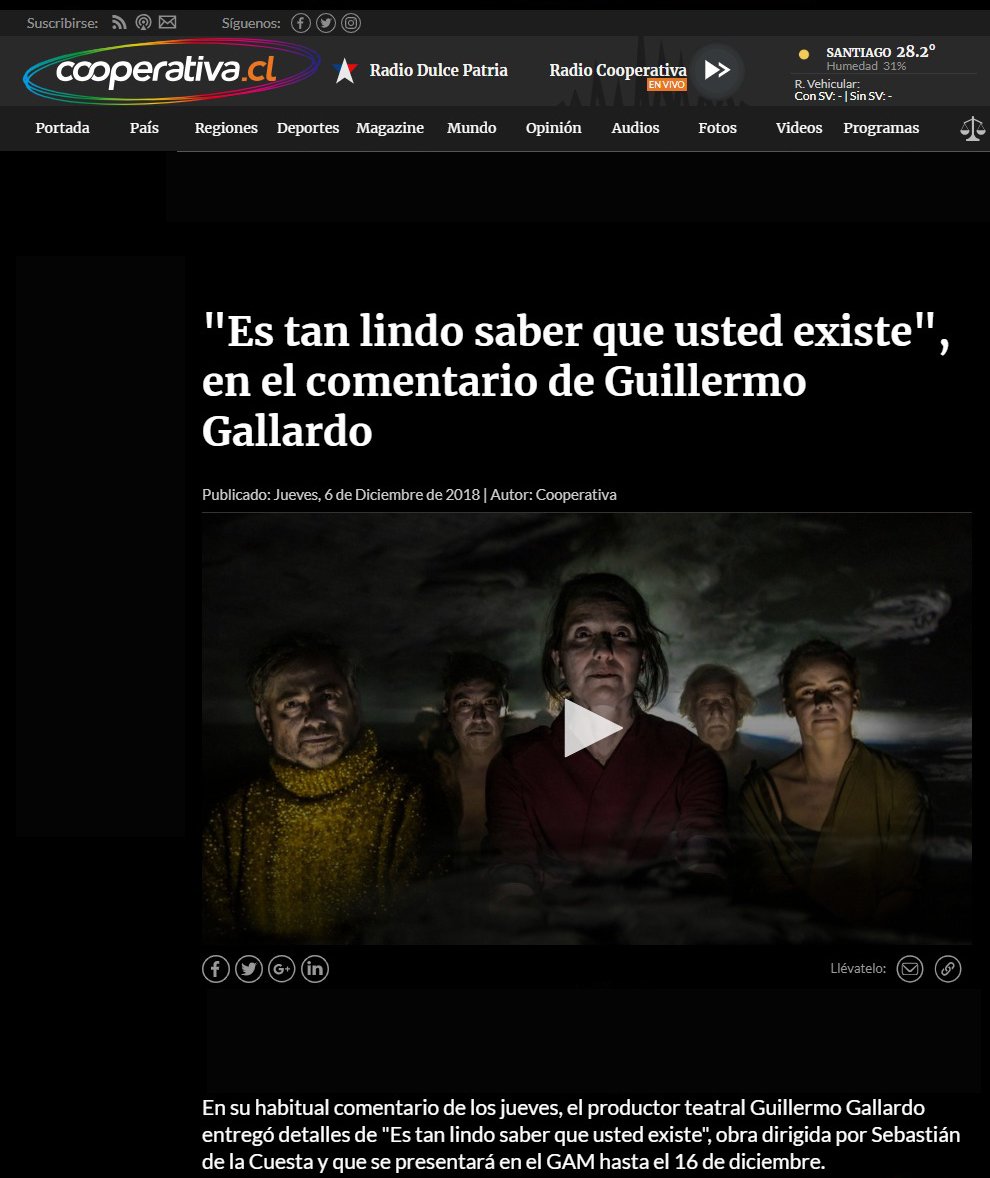Open Radio Dulce Patria link

[x=438, y=70]
